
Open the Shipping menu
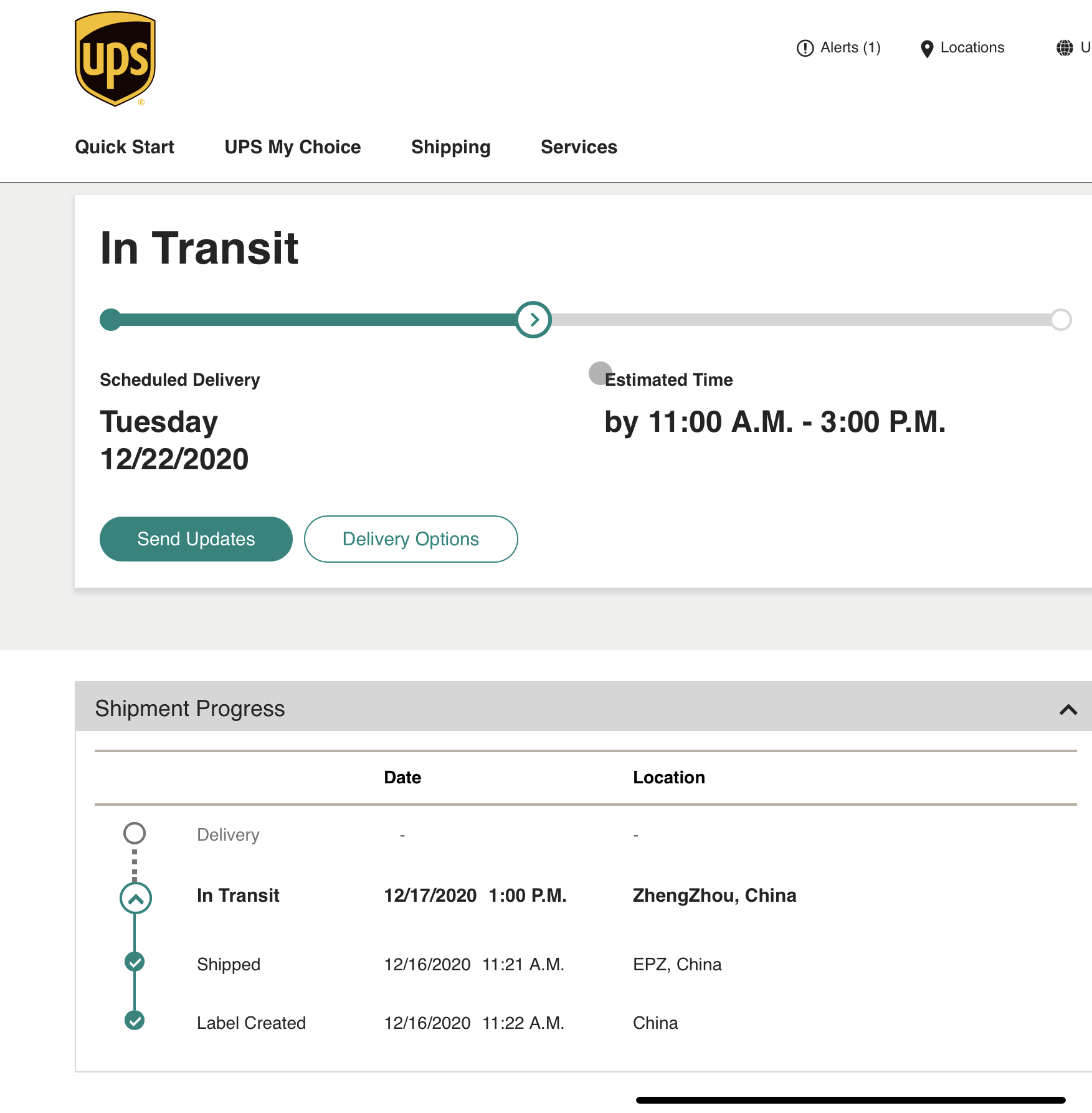click(x=450, y=147)
